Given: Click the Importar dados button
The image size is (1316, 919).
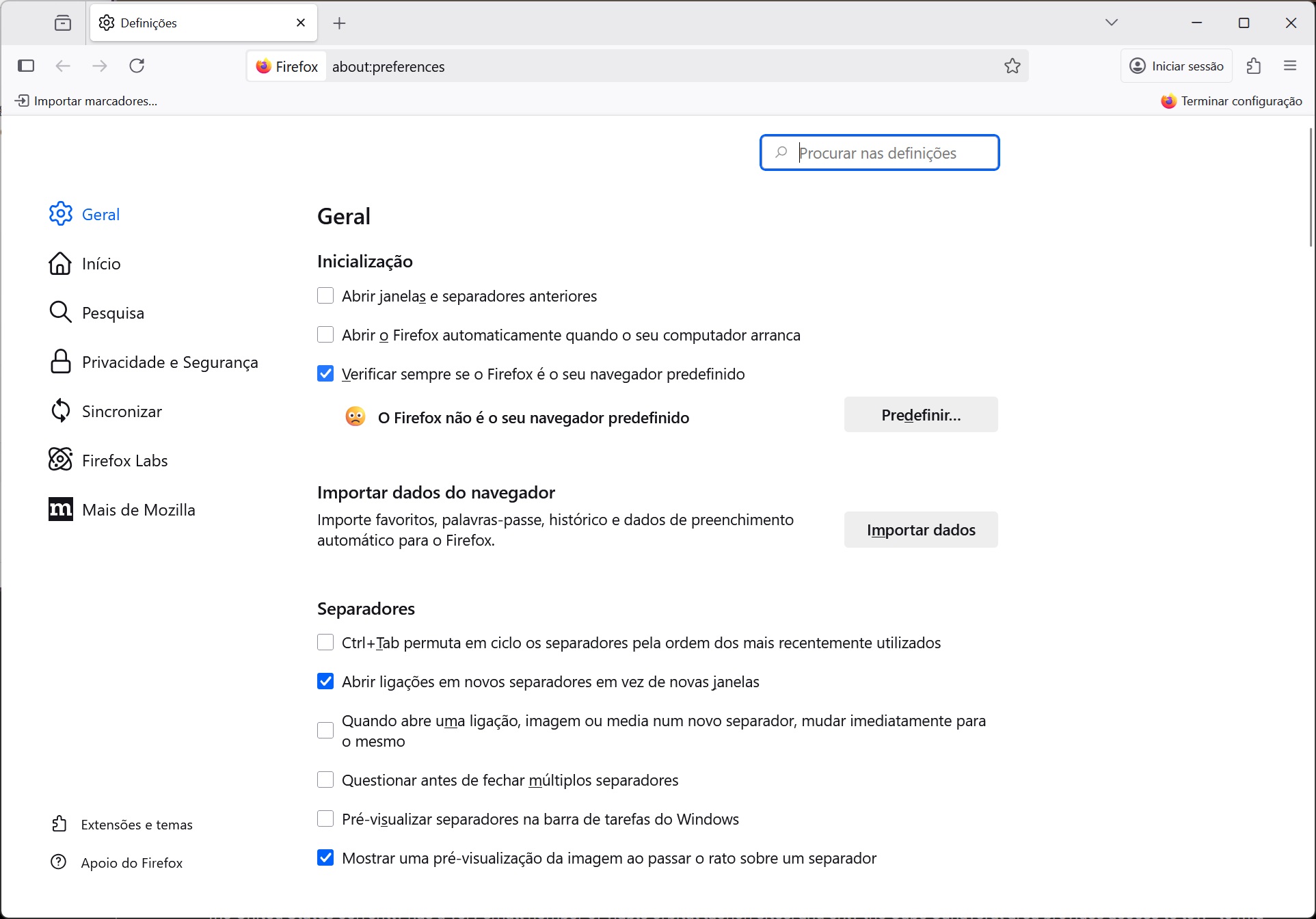Looking at the screenshot, I should tap(920, 529).
